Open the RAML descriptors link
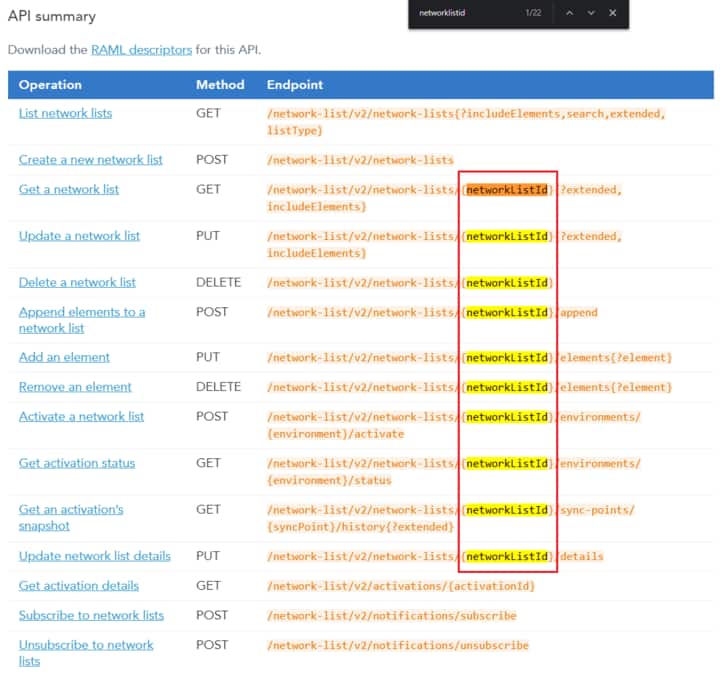Screen dimensions: 720x674 [x=141, y=49]
